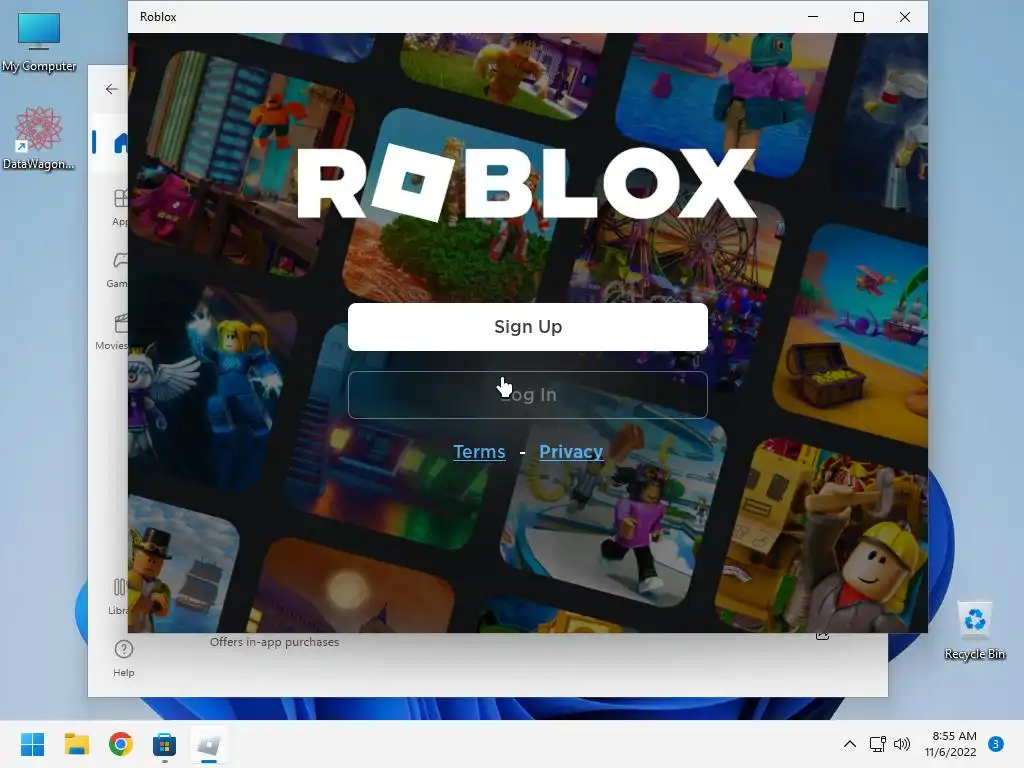
Task: Open Help in Microsoft Store sidebar
Action: (x=123, y=658)
